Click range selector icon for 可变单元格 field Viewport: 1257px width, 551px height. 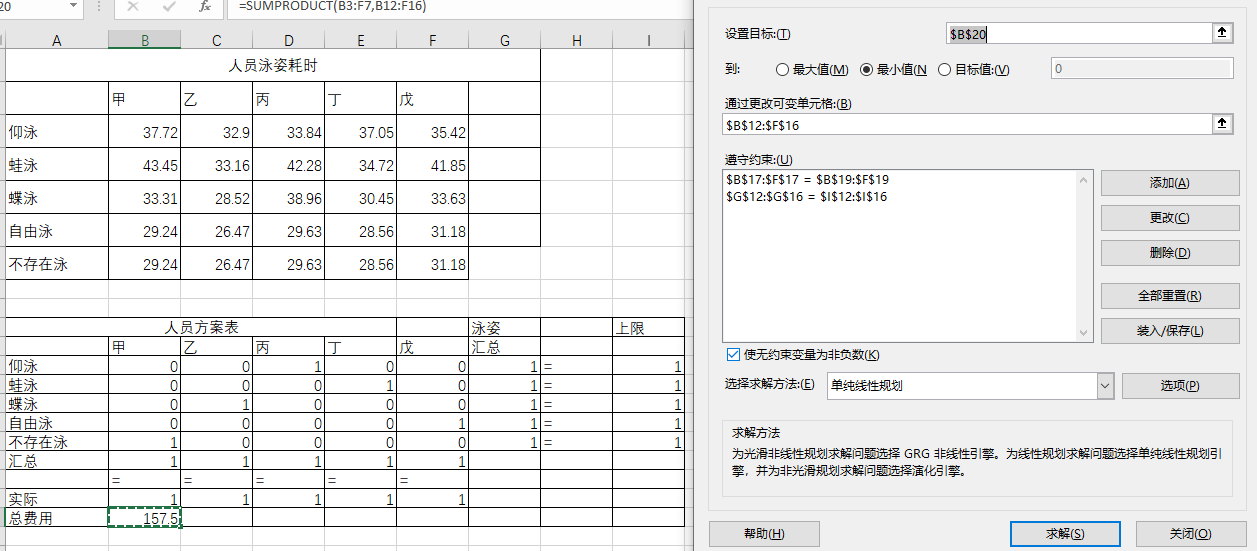1222,125
